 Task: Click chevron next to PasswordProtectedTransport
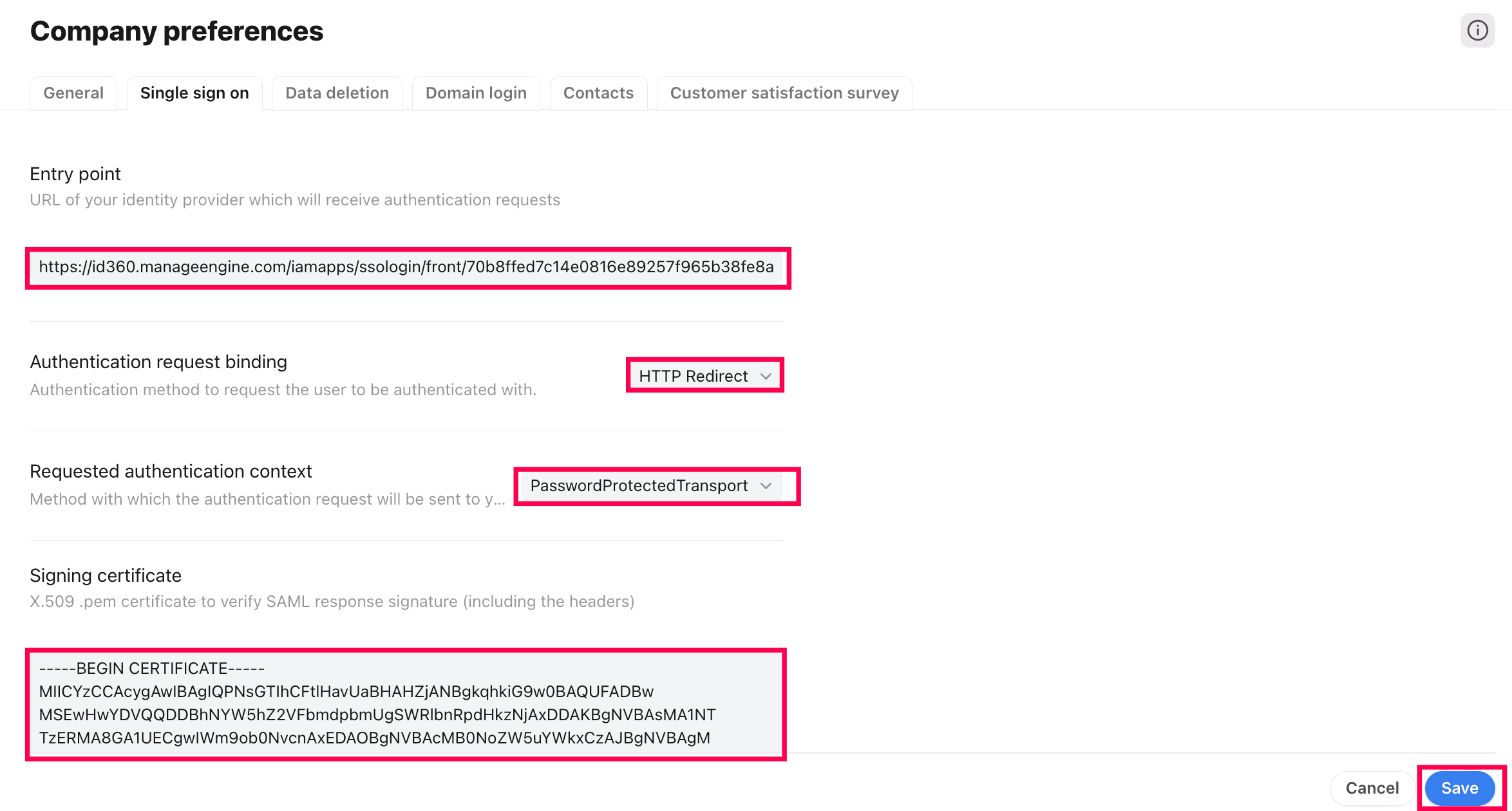(x=766, y=486)
